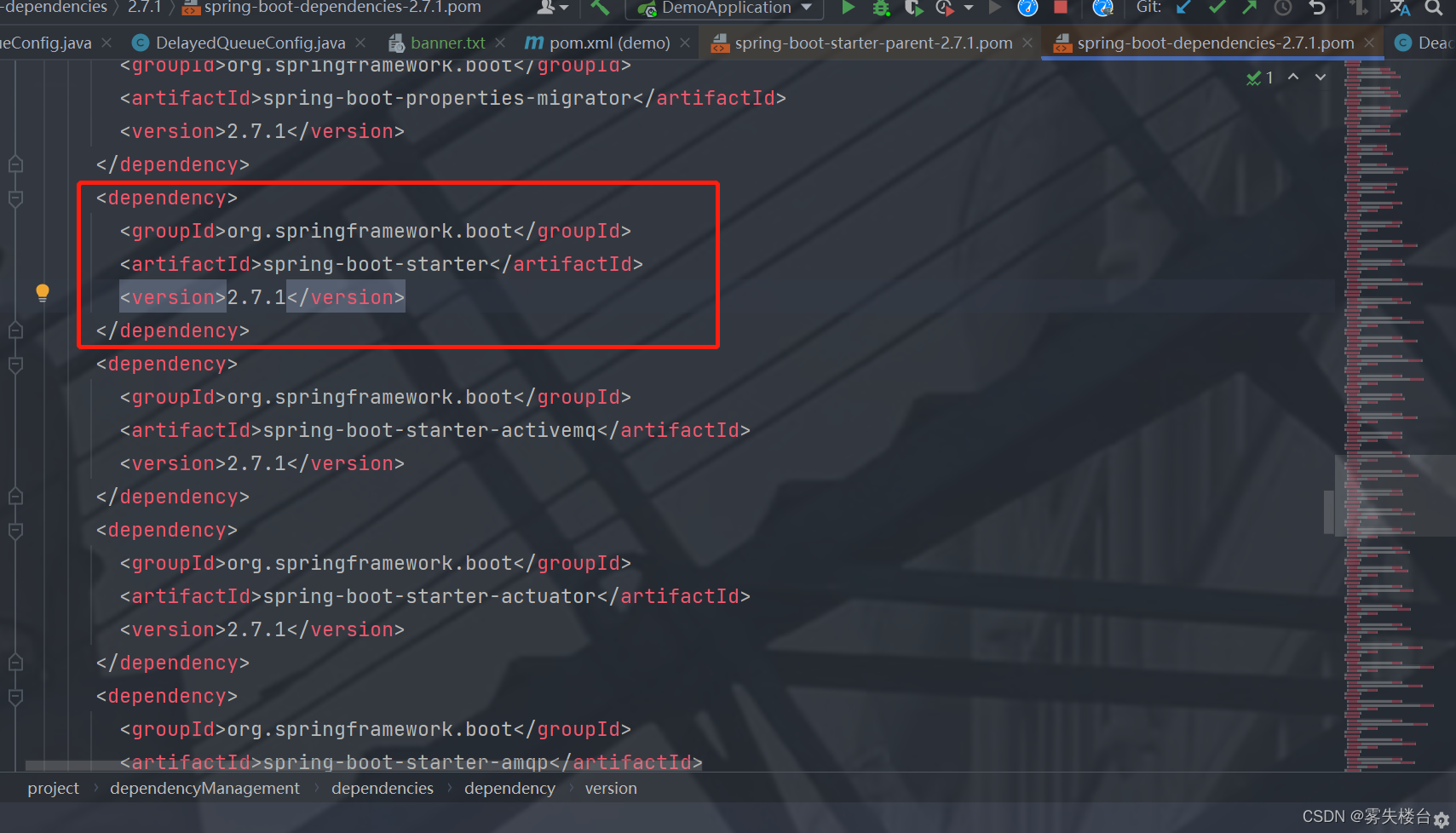The height and width of the screenshot is (833, 1456).
Task: Expand the profiler run options arrow
Action: click(968, 8)
